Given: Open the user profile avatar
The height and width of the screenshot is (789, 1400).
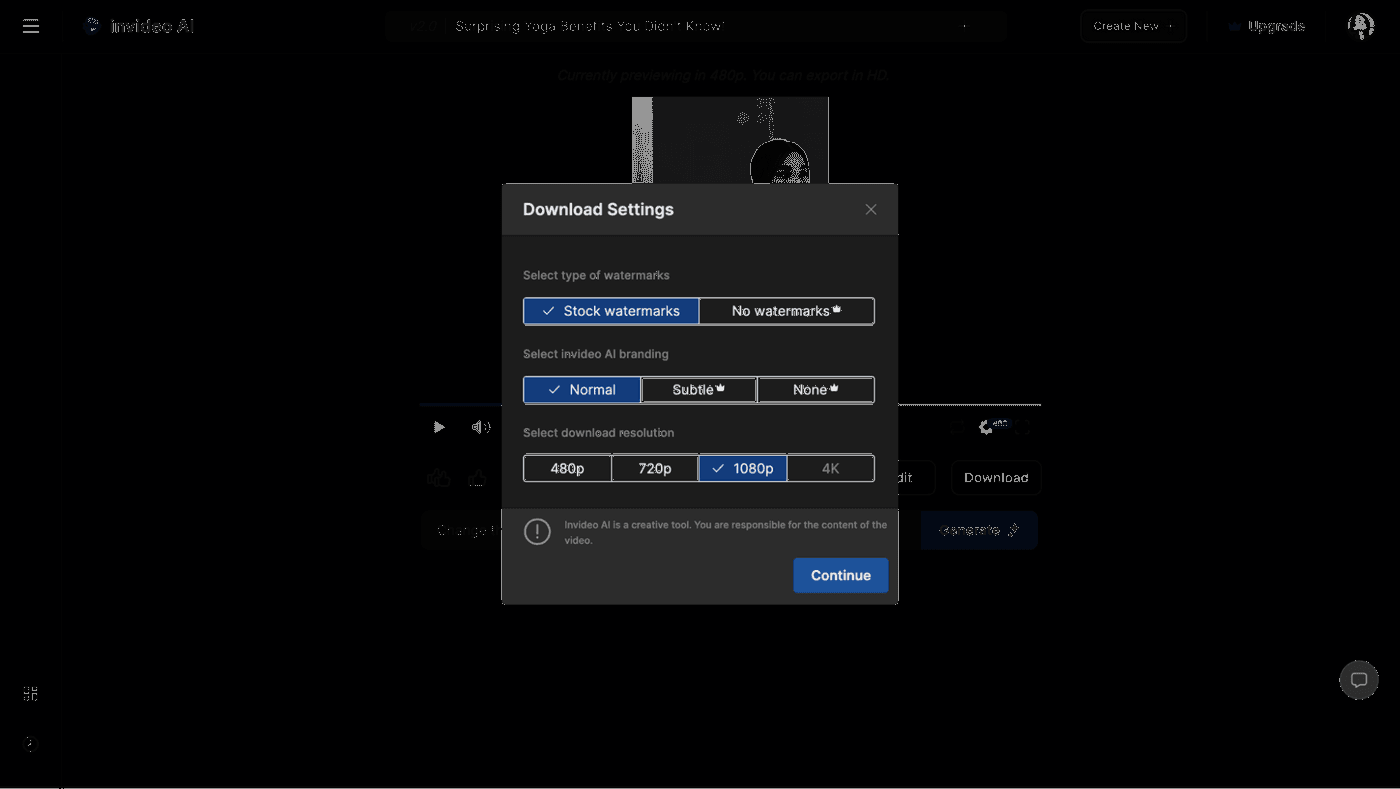Looking at the screenshot, I should coord(1360,26).
